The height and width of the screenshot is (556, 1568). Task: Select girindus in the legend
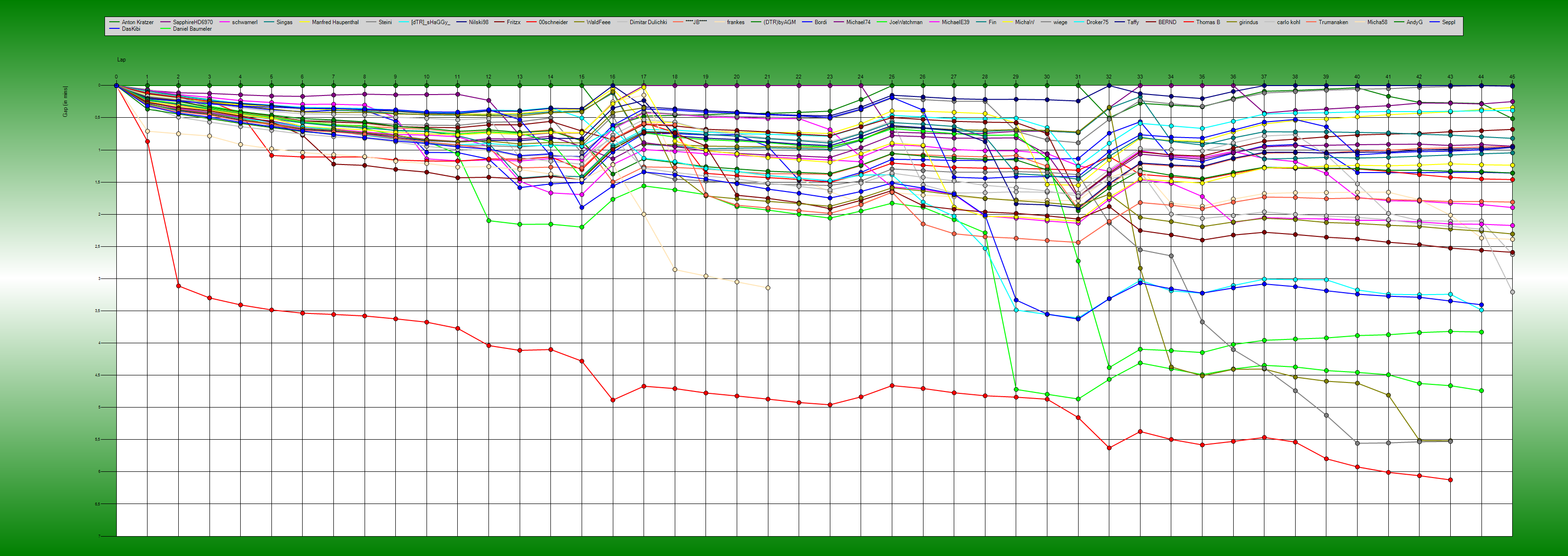(1248, 23)
